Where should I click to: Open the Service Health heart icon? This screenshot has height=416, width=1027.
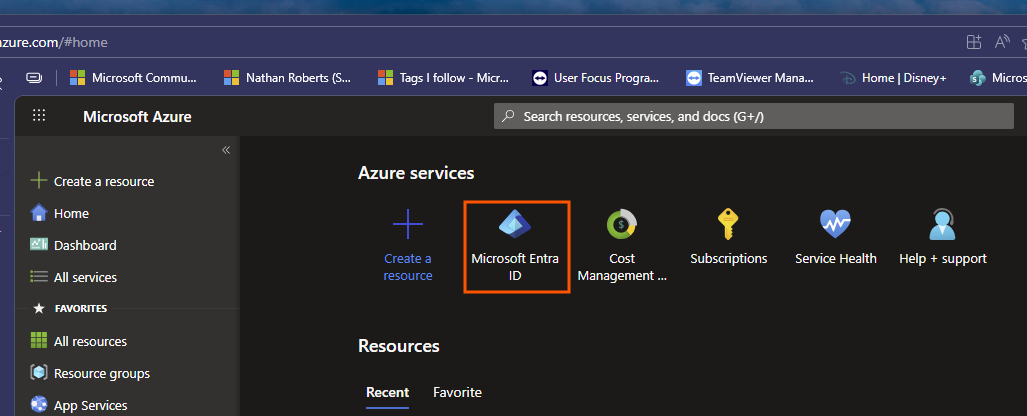click(835, 225)
